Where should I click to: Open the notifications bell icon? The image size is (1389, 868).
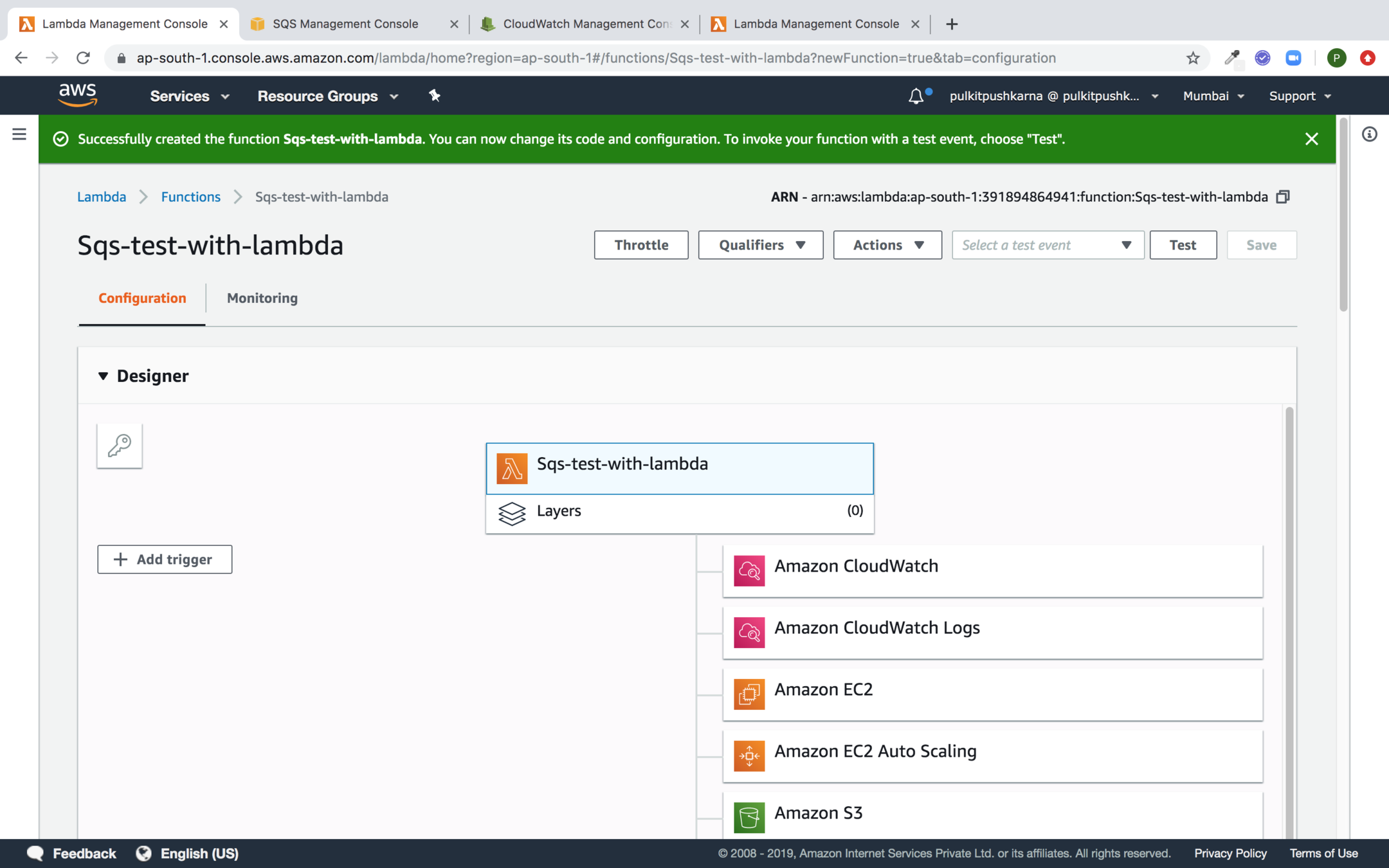[916, 96]
